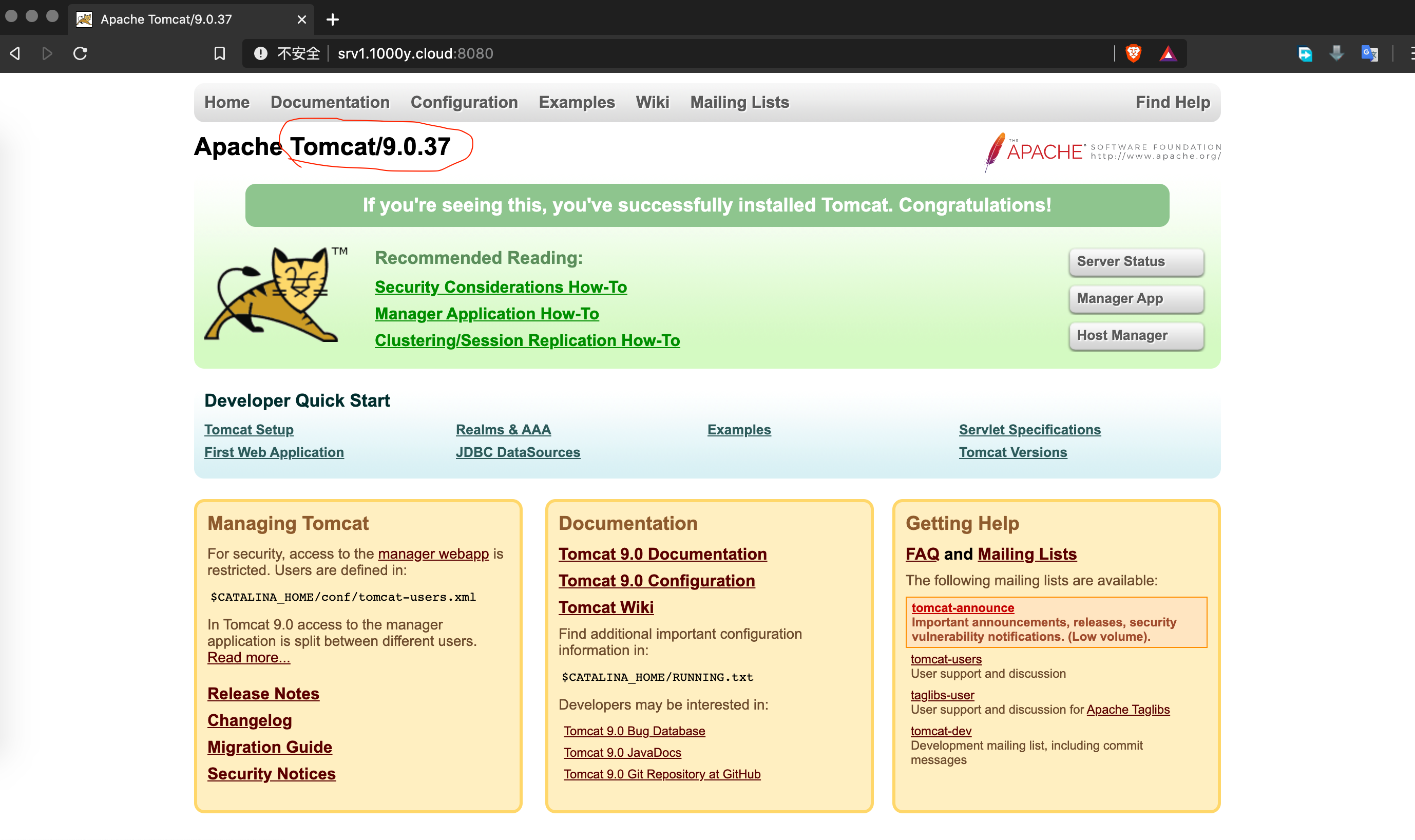Click the Server Status button
Image resolution: width=1415 pixels, height=840 pixels.
click(x=1136, y=261)
